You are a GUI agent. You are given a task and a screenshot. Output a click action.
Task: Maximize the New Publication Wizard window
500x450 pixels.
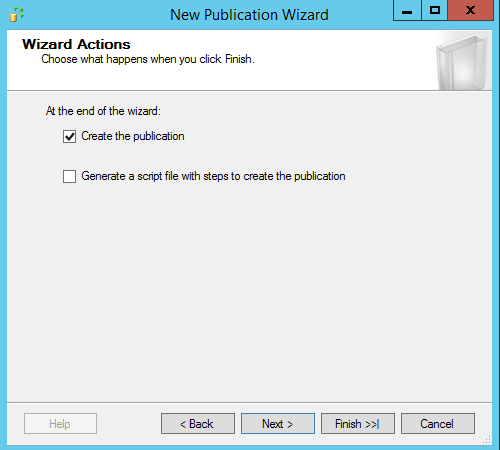click(x=435, y=11)
